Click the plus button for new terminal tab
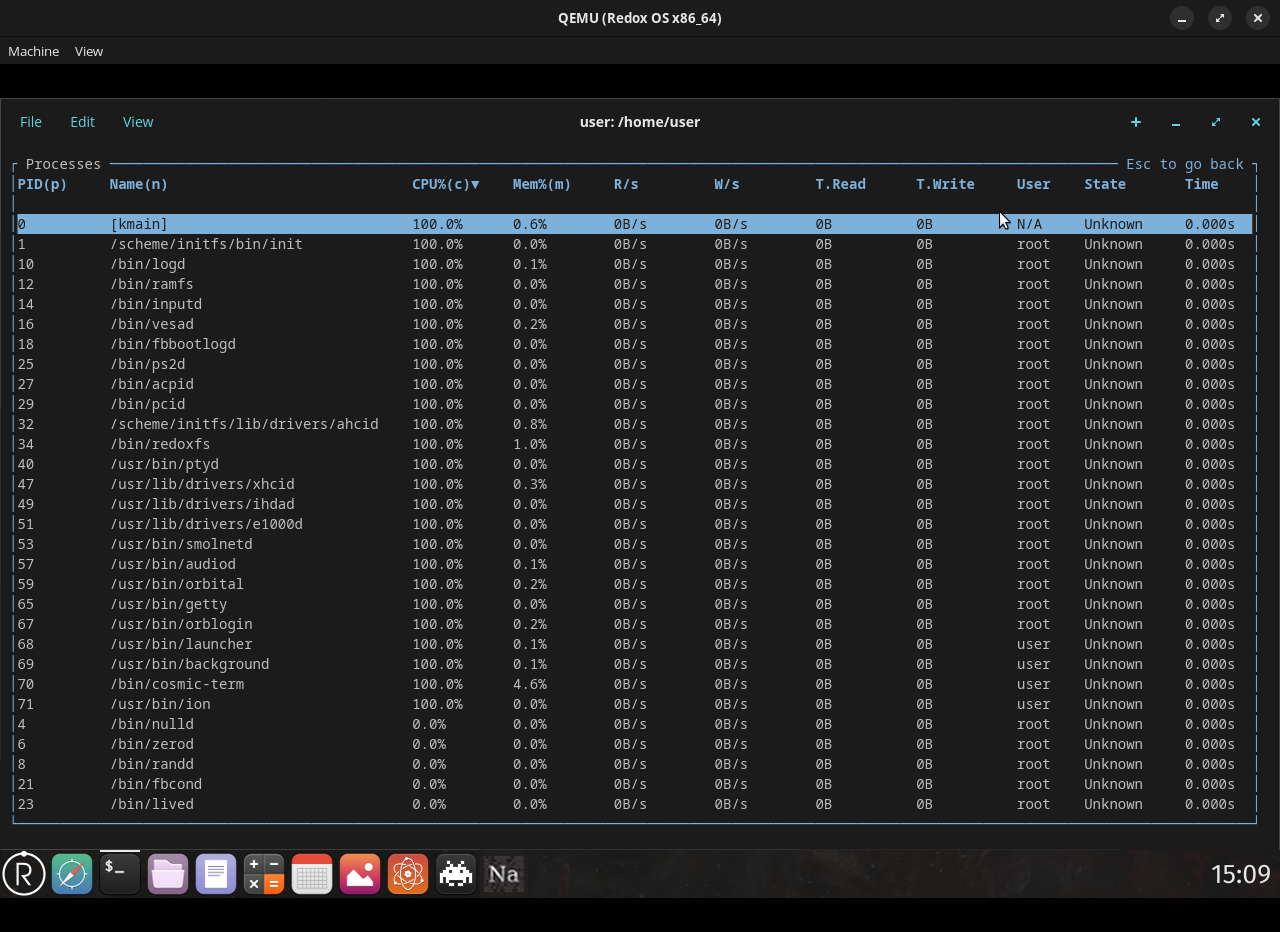Viewport: 1280px width, 932px height. (1135, 122)
